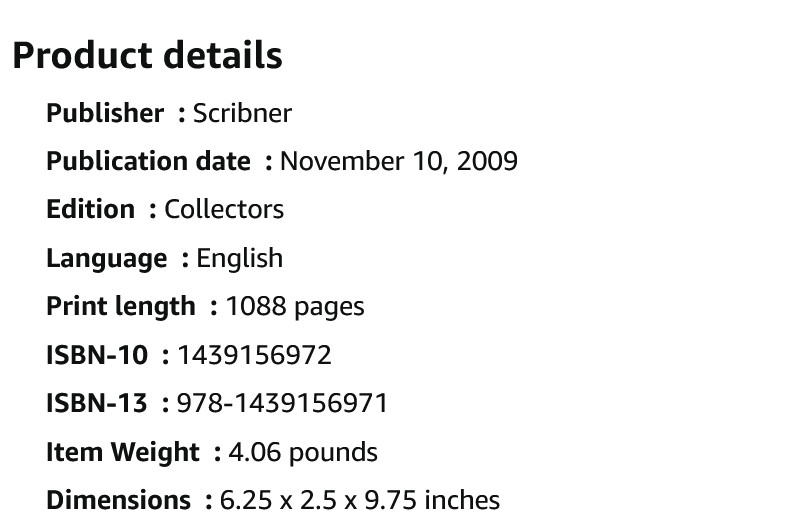789x527 pixels.
Task: Select the Print length label
Action: (x=121, y=307)
